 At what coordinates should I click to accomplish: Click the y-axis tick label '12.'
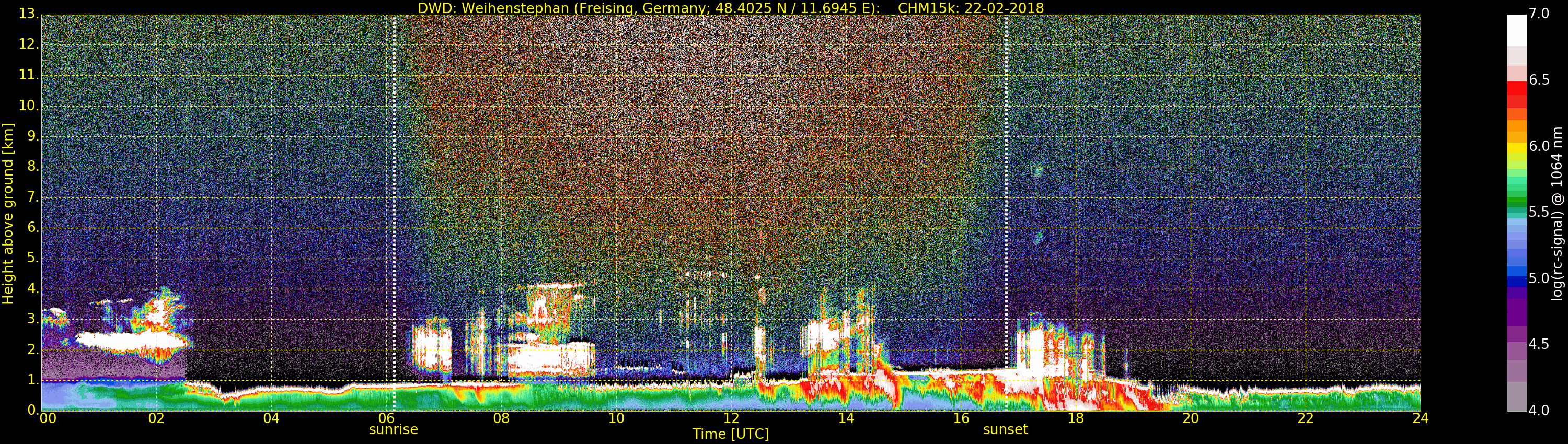(x=28, y=44)
